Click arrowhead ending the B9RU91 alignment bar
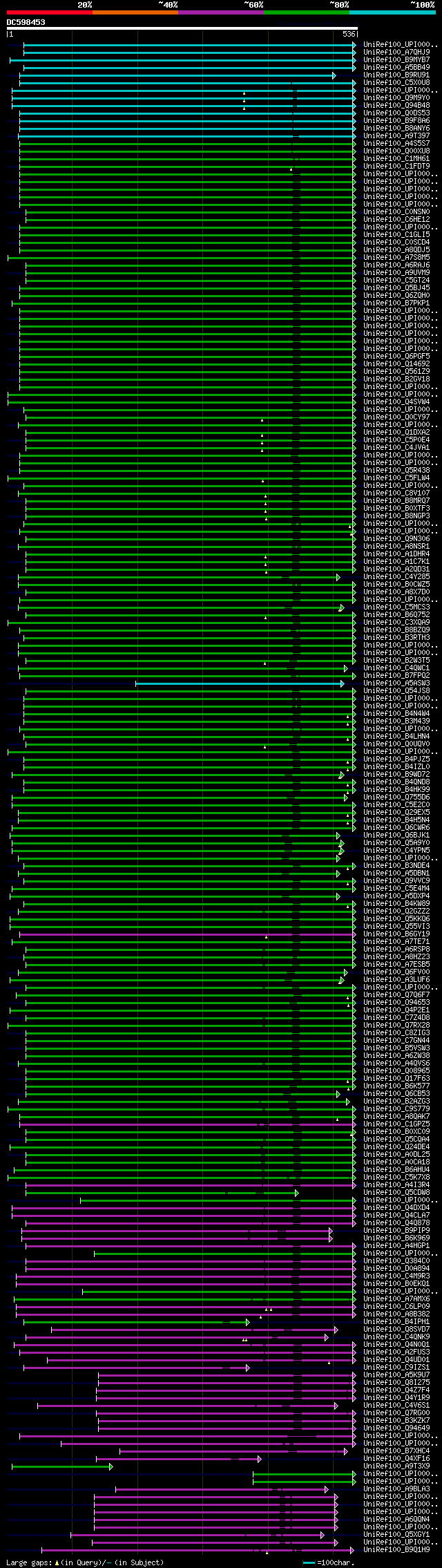This screenshot has width=442, height=1568. tap(334, 75)
